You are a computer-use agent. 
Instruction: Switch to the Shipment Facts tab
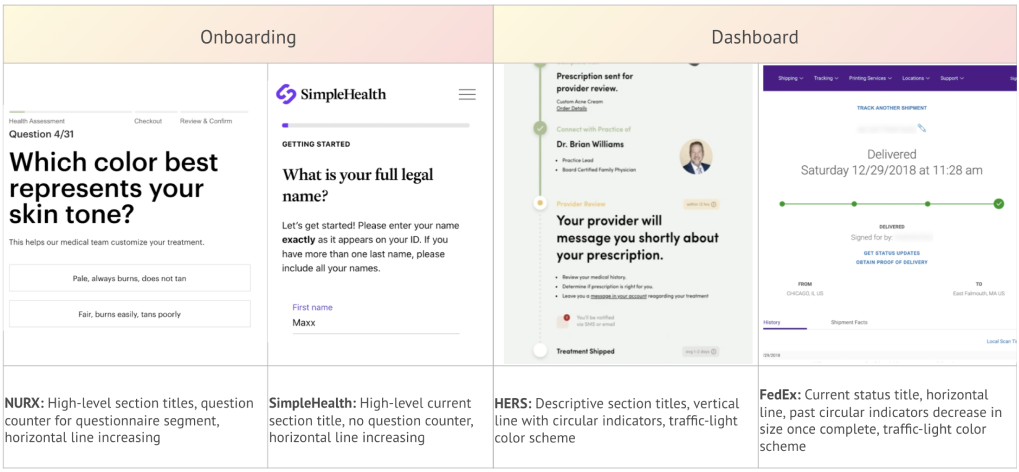[x=849, y=323]
